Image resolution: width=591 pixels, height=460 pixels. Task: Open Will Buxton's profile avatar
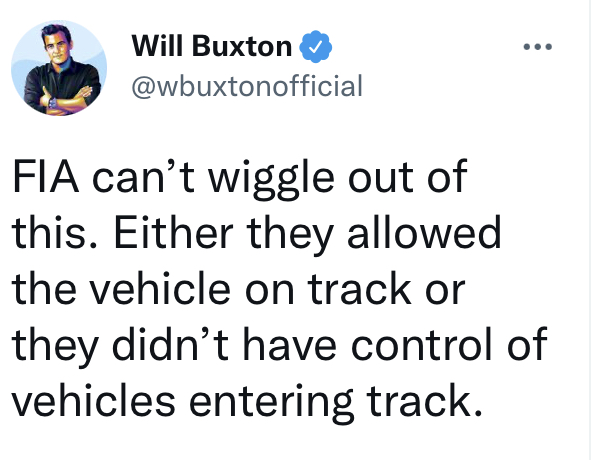tap(59, 68)
